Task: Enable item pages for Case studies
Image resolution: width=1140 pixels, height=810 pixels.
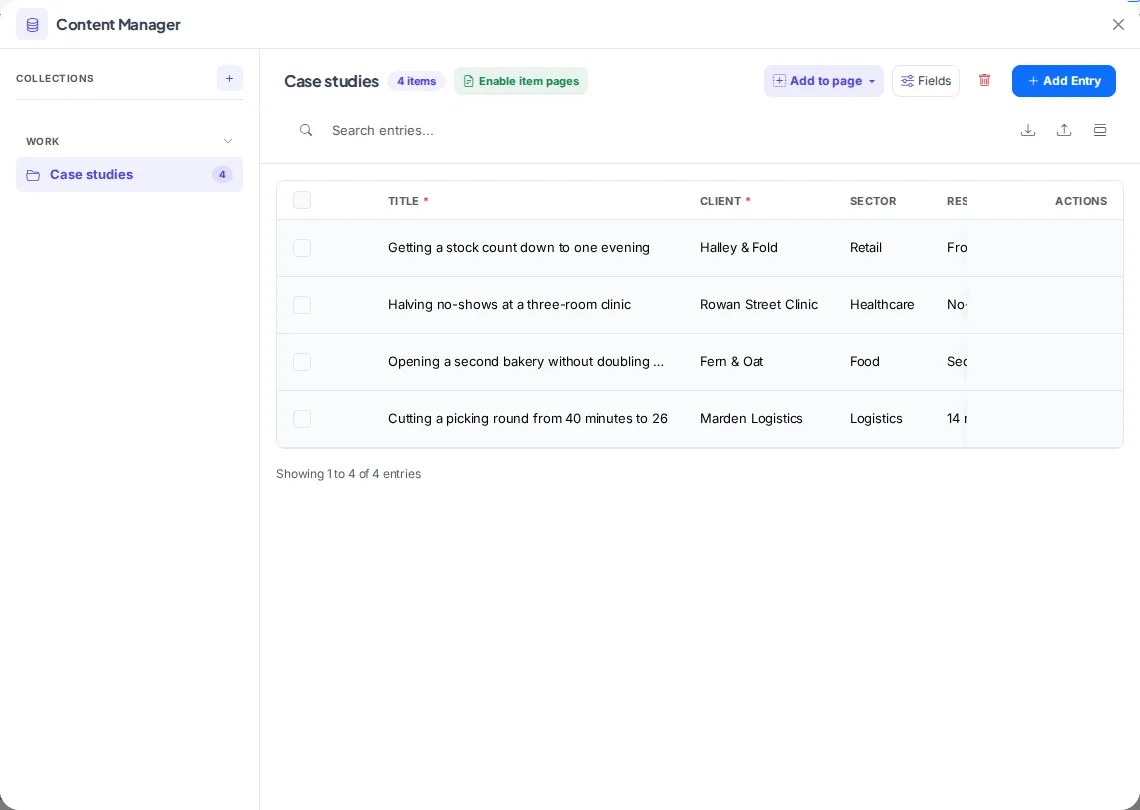Action: pyautogui.click(x=521, y=81)
